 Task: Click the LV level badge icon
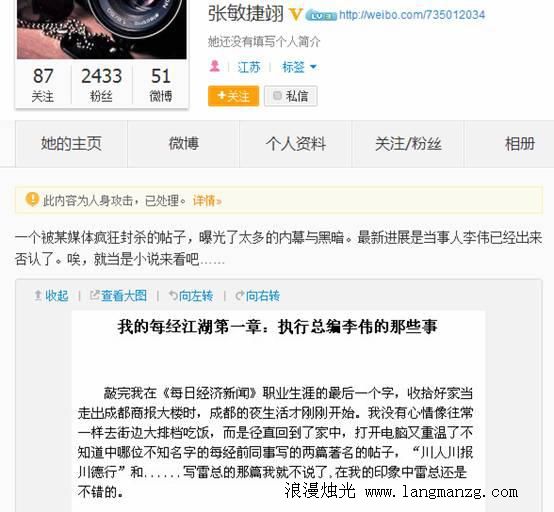(x=320, y=16)
